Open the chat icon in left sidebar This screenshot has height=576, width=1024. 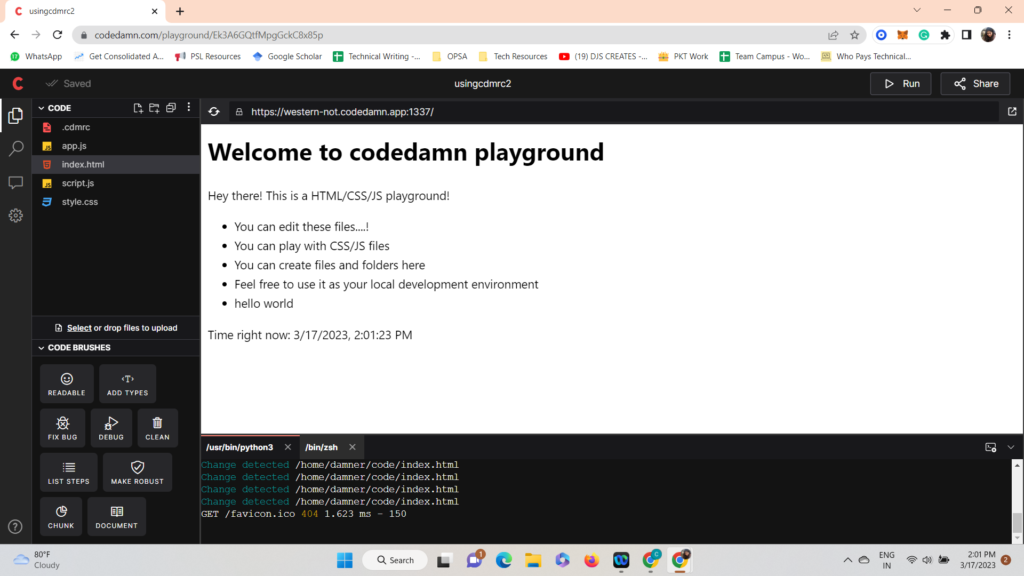pyautogui.click(x=16, y=182)
